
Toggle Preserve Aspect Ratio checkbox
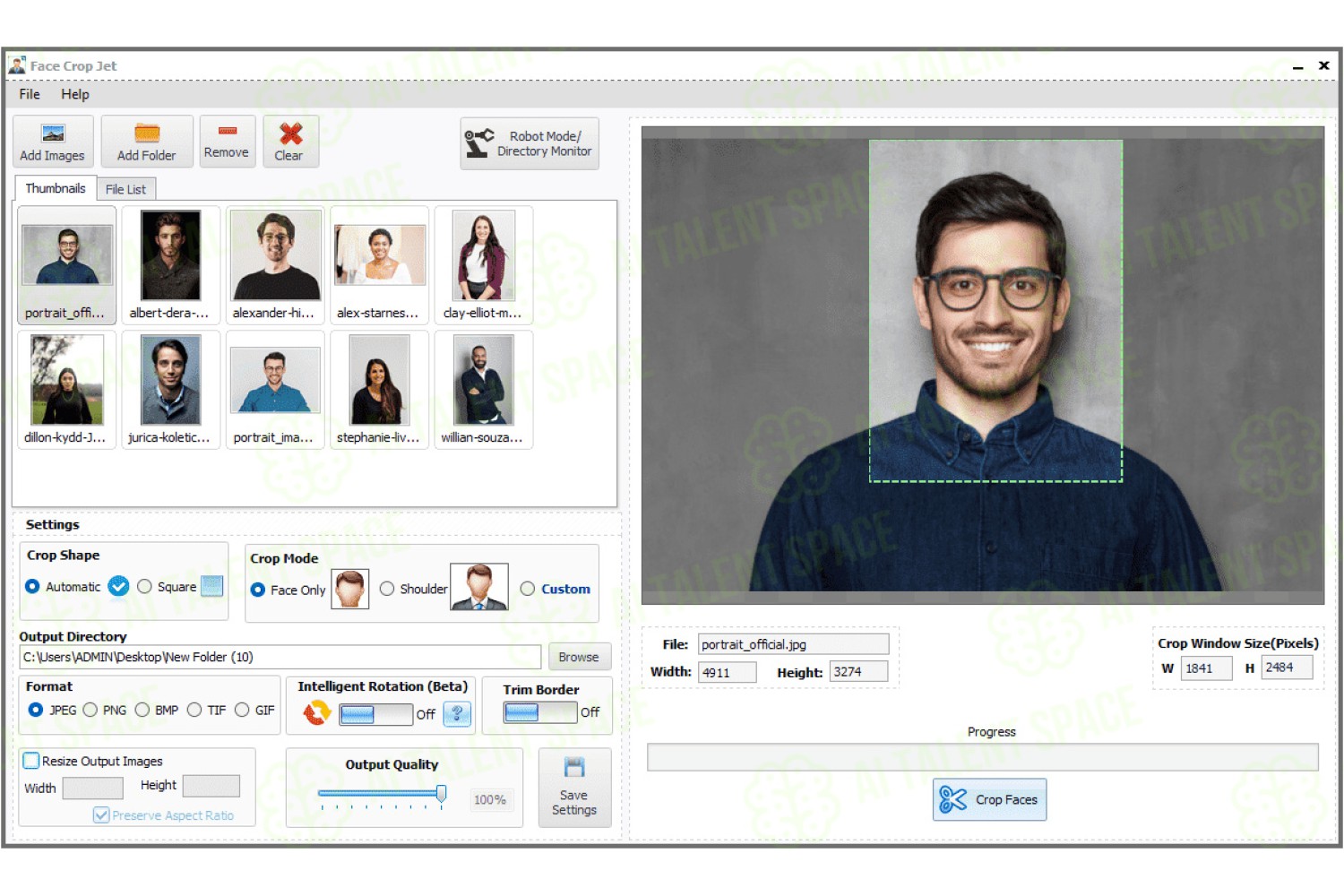tap(101, 815)
